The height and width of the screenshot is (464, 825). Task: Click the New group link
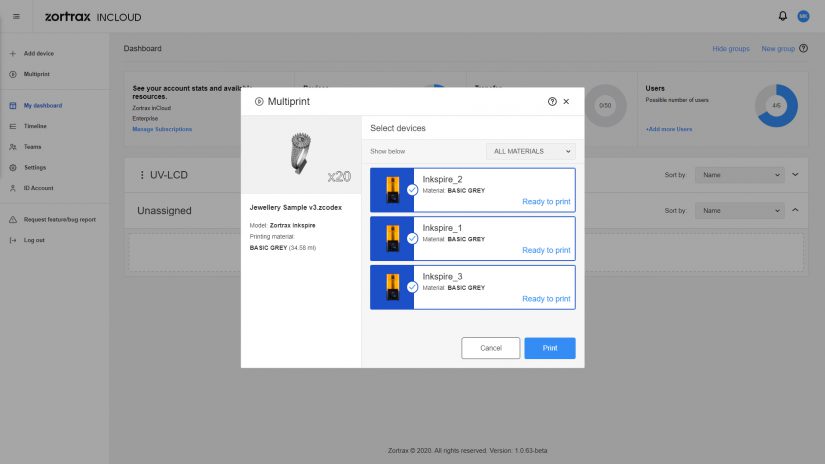(x=778, y=48)
